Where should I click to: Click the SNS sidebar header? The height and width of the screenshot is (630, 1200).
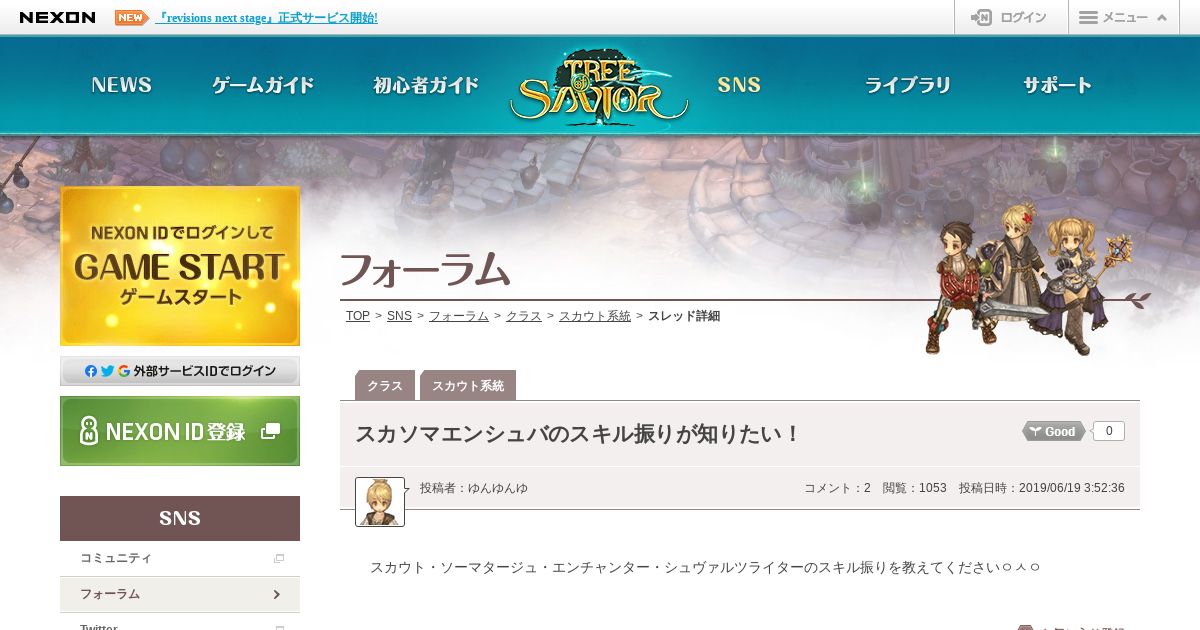click(180, 518)
